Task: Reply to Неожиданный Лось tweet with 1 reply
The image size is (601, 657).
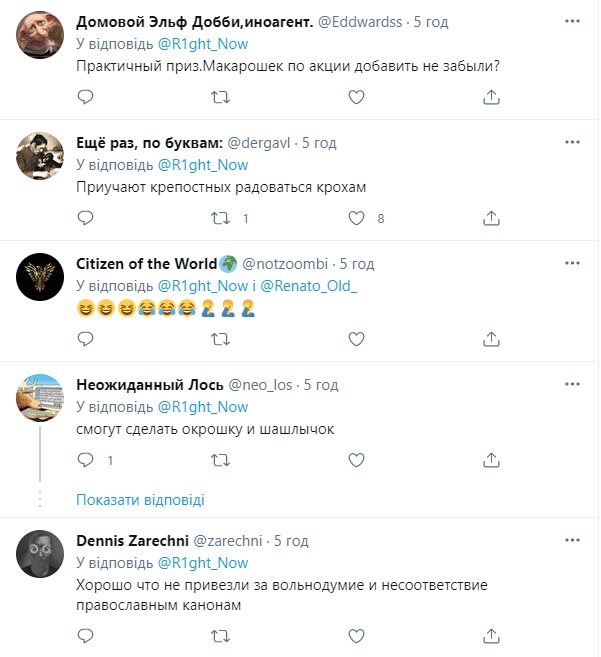Action: point(86,460)
